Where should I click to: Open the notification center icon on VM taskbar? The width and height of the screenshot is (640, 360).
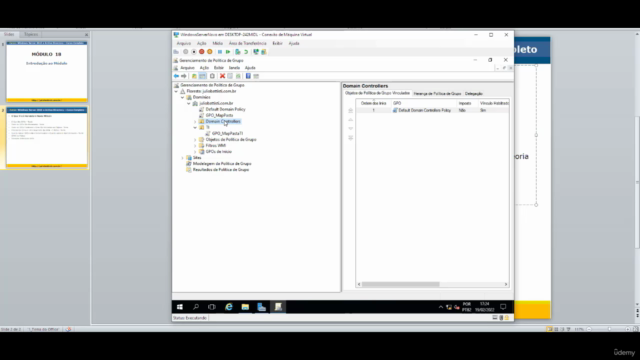(503, 307)
